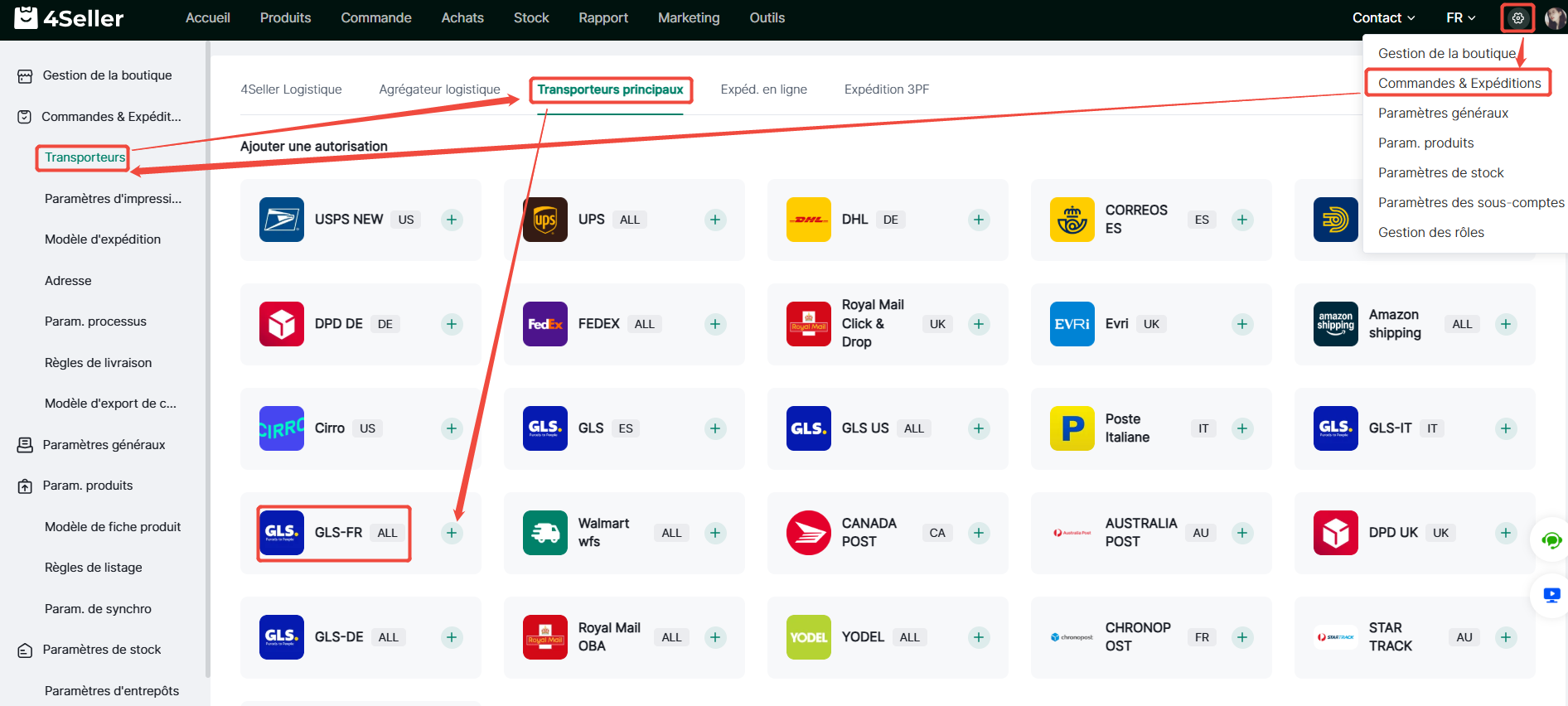Add CHRONOPOST FR carrier
Viewport: 1568px width, 706px height.
tap(1242, 637)
